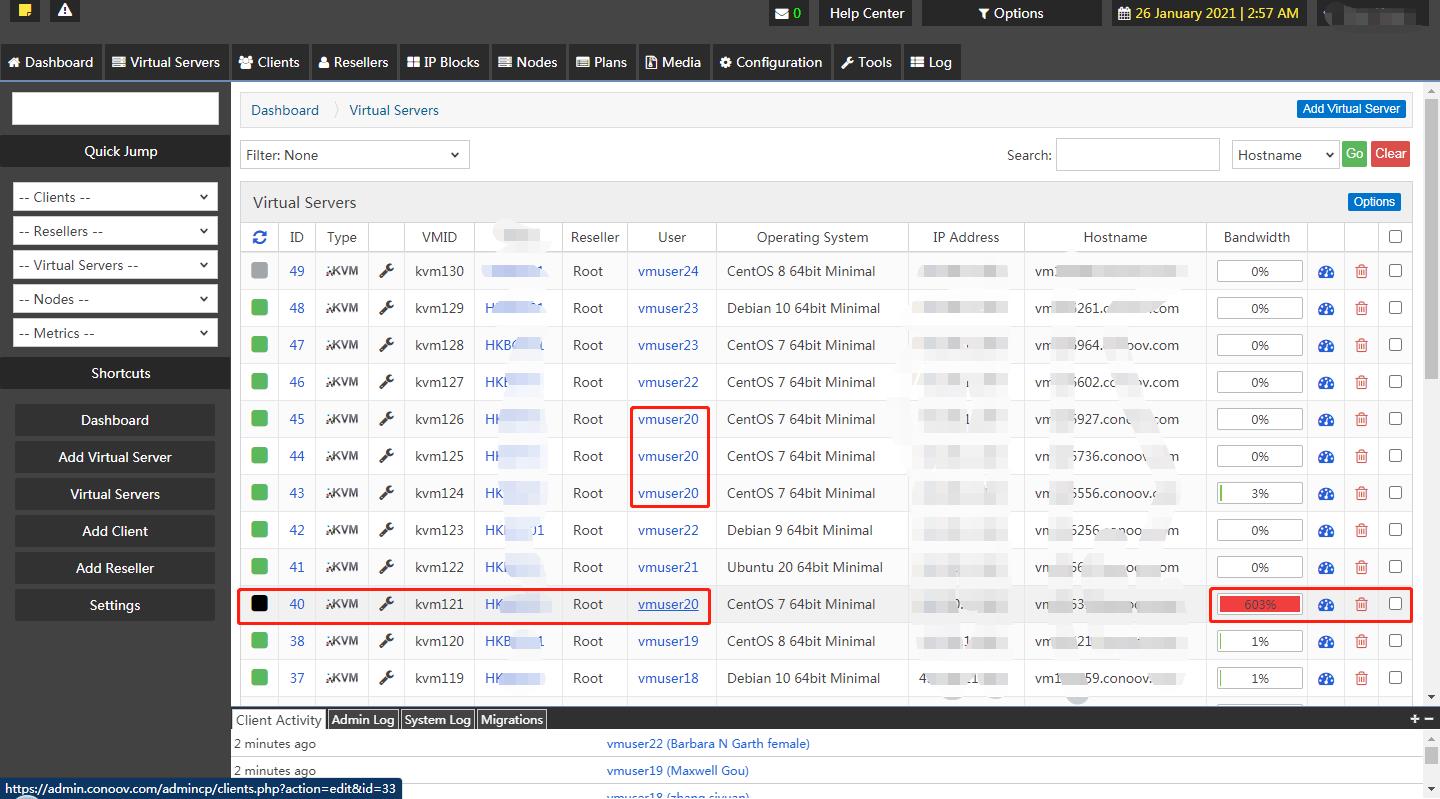Tick the checkbox for server ID 49
The width and height of the screenshot is (1440, 799).
(1395, 271)
